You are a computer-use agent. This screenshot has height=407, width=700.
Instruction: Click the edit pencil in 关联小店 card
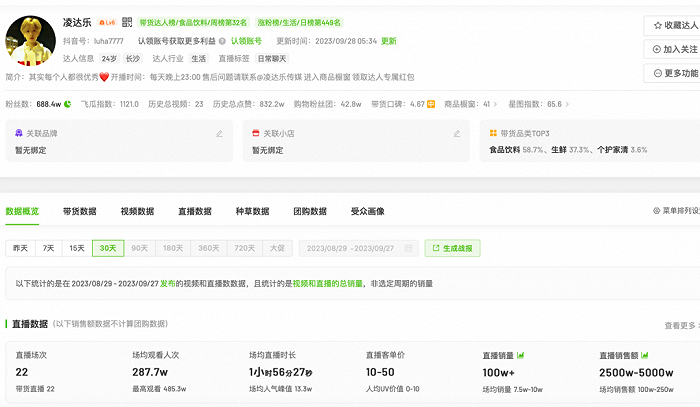[457, 133]
